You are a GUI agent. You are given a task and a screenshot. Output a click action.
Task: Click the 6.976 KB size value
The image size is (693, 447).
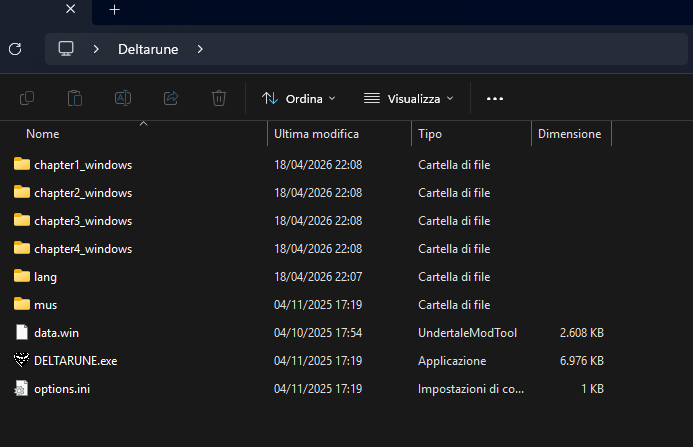[x=582, y=361]
